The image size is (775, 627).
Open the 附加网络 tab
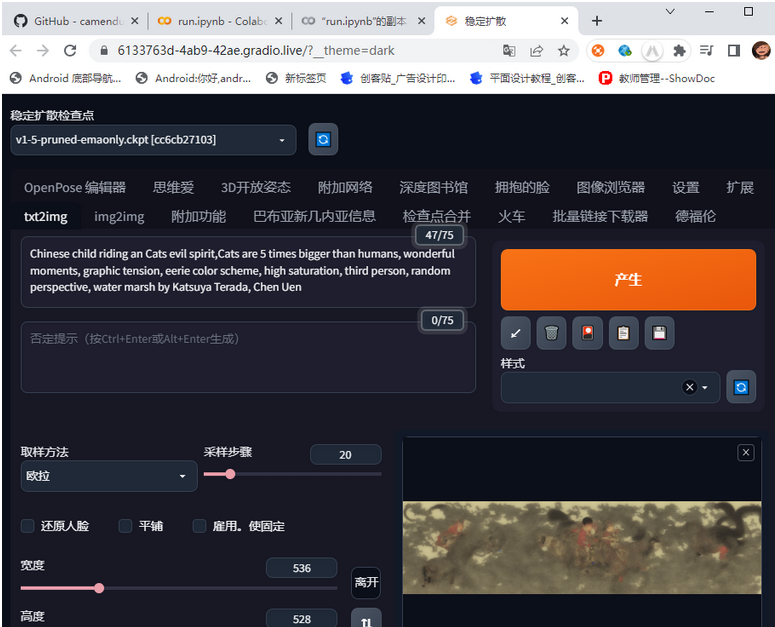click(345, 187)
